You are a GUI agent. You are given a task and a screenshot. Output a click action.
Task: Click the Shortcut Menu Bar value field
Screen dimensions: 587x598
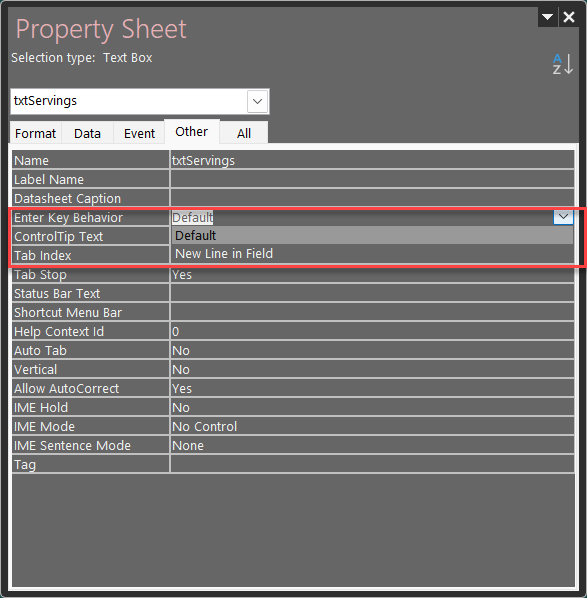click(x=372, y=312)
